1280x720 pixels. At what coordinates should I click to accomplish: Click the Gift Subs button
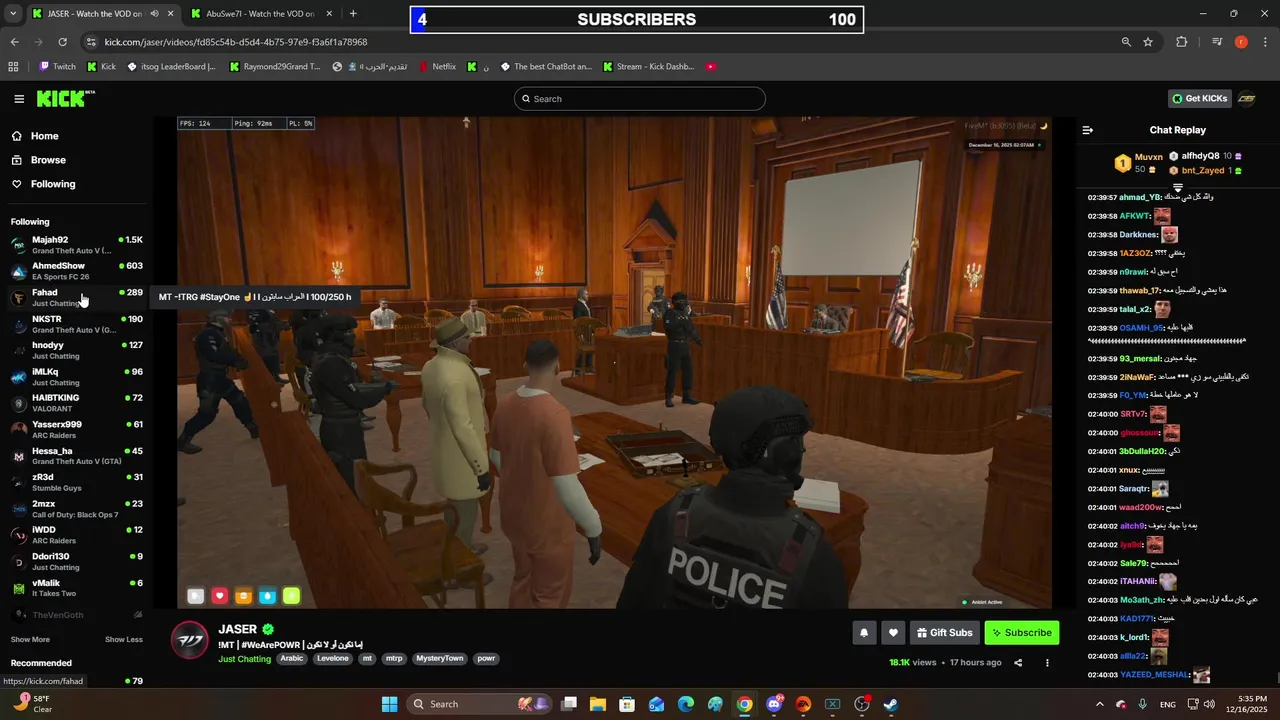[x=944, y=633]
